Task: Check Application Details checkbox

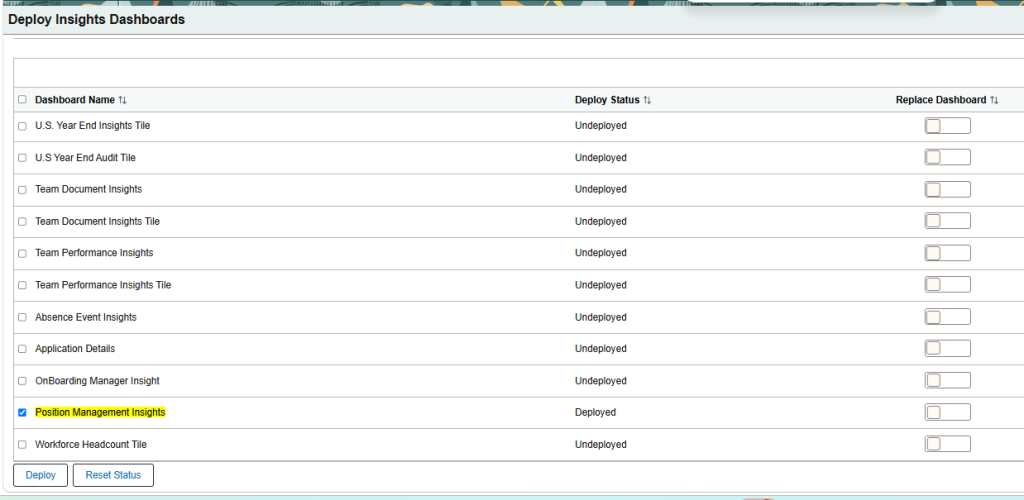Action: (x=22, y=349)
